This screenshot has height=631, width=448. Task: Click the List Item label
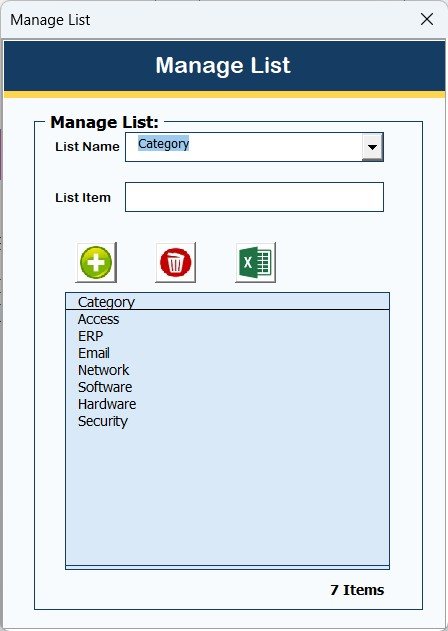pos(83,198)
